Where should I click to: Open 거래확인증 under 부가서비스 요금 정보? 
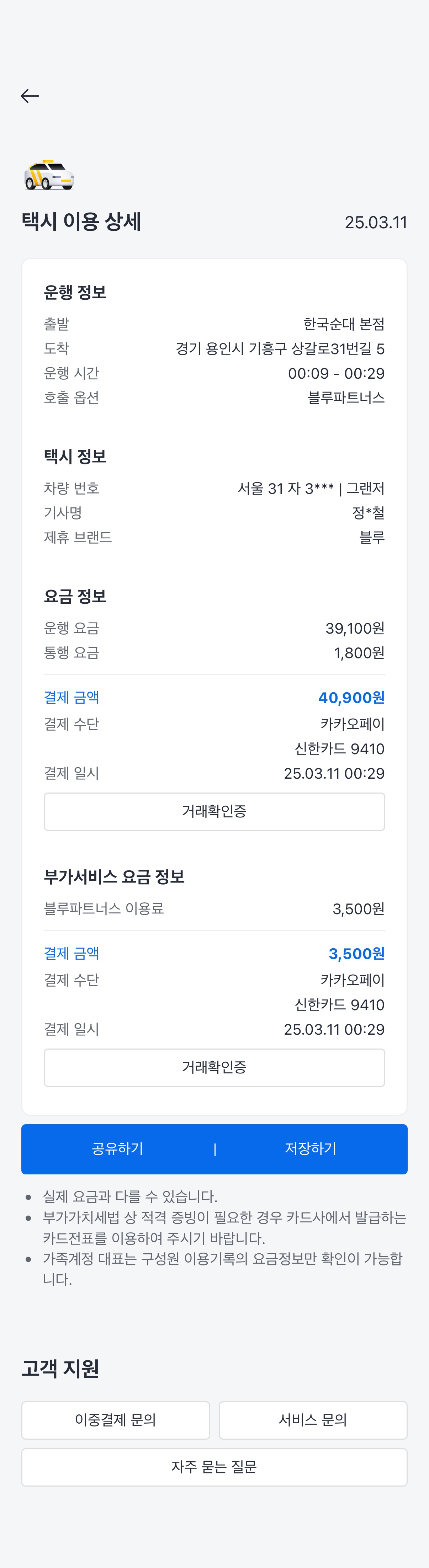214,1067
